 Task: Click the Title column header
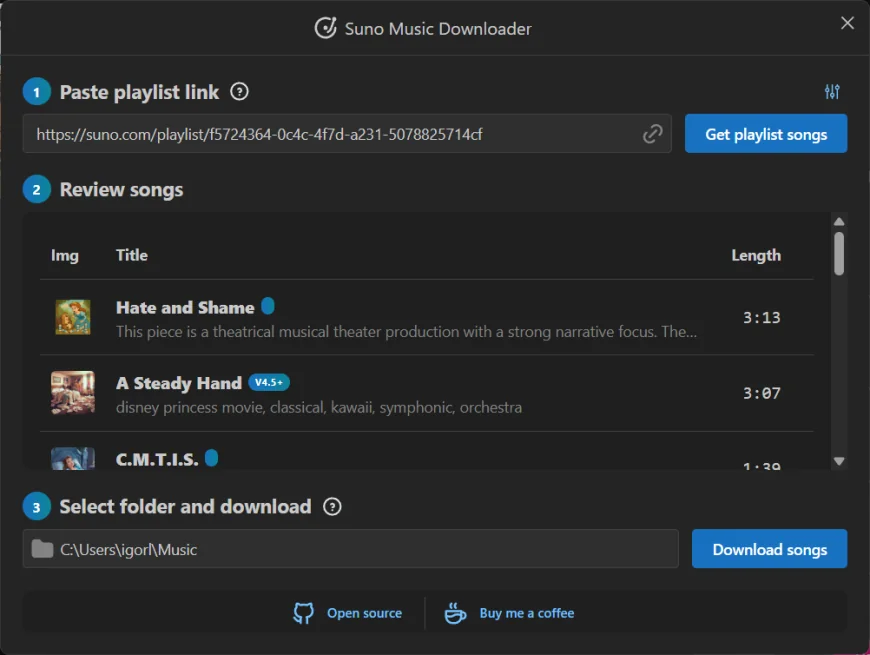[x=131, y=255]
